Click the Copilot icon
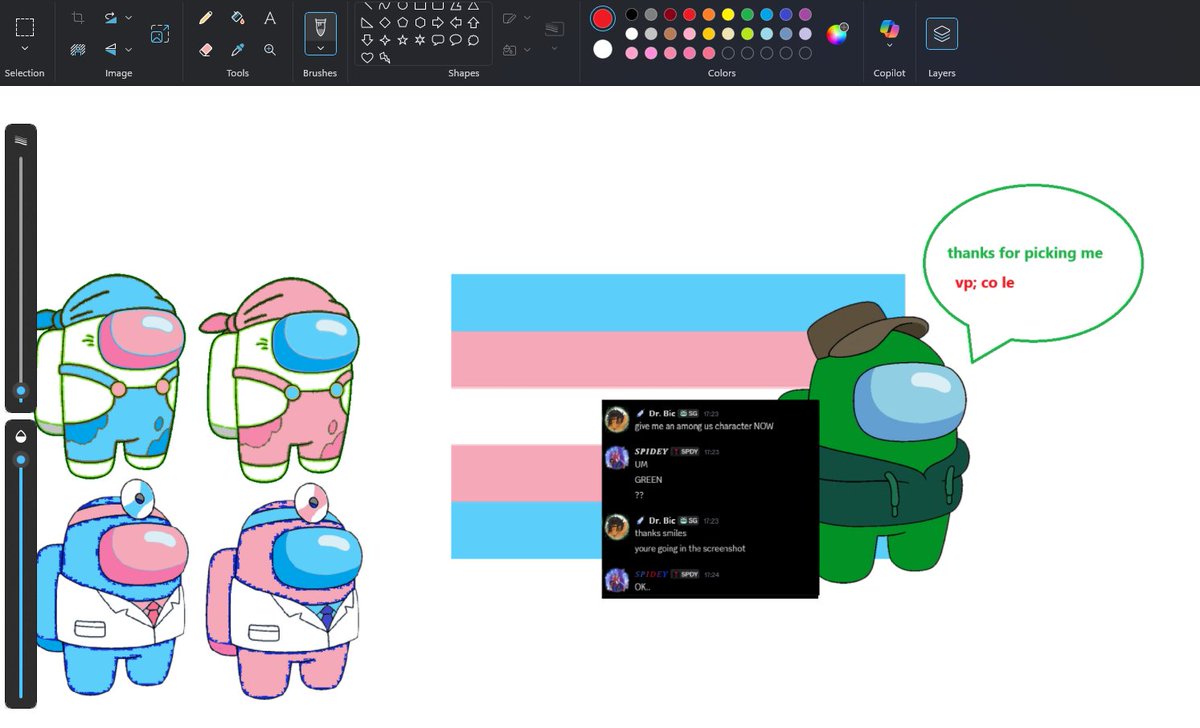Image resolution: width=1200 pixels, height=728 pixels. pos(889,28)
